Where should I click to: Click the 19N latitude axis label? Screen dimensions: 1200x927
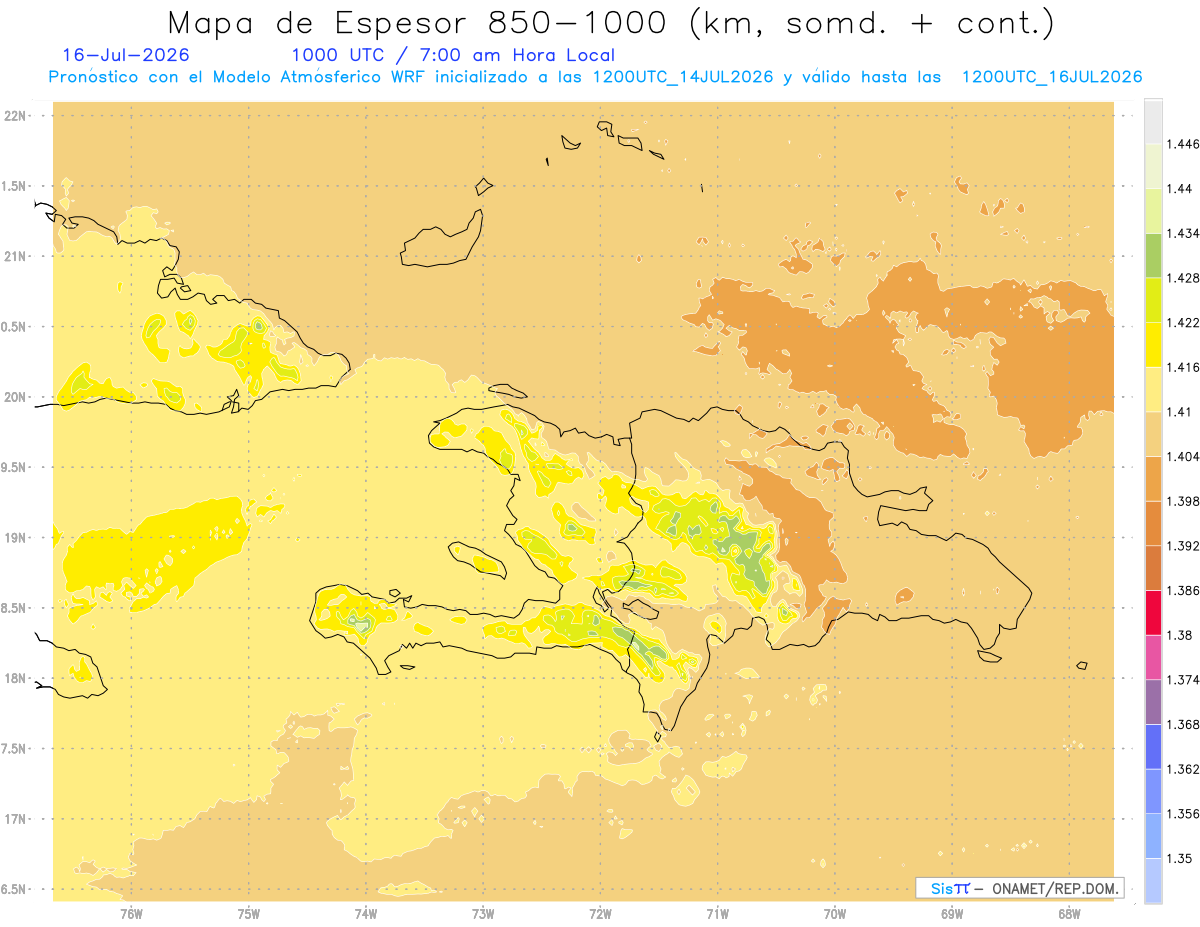pyautogui.click(x=16, y=538)
